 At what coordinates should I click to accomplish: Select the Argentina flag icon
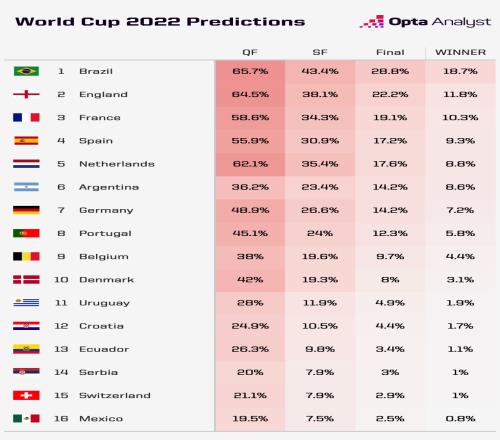pos(26,187)
